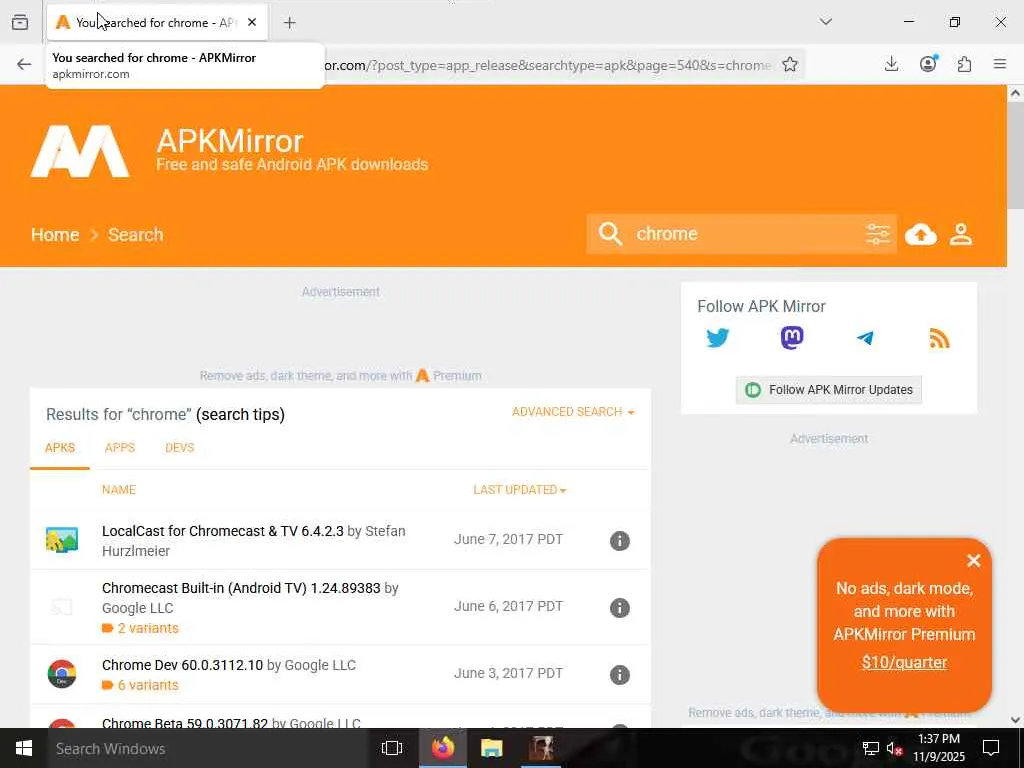Show info for Chromecast Built-in

click(x=619, y=608)
